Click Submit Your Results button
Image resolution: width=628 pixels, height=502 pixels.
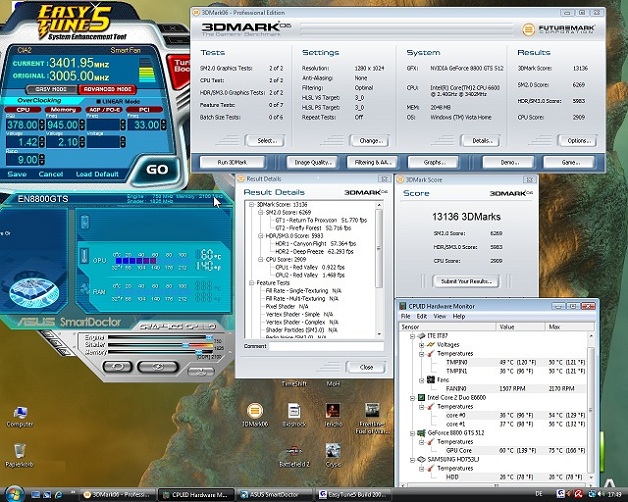click(466, 281)
